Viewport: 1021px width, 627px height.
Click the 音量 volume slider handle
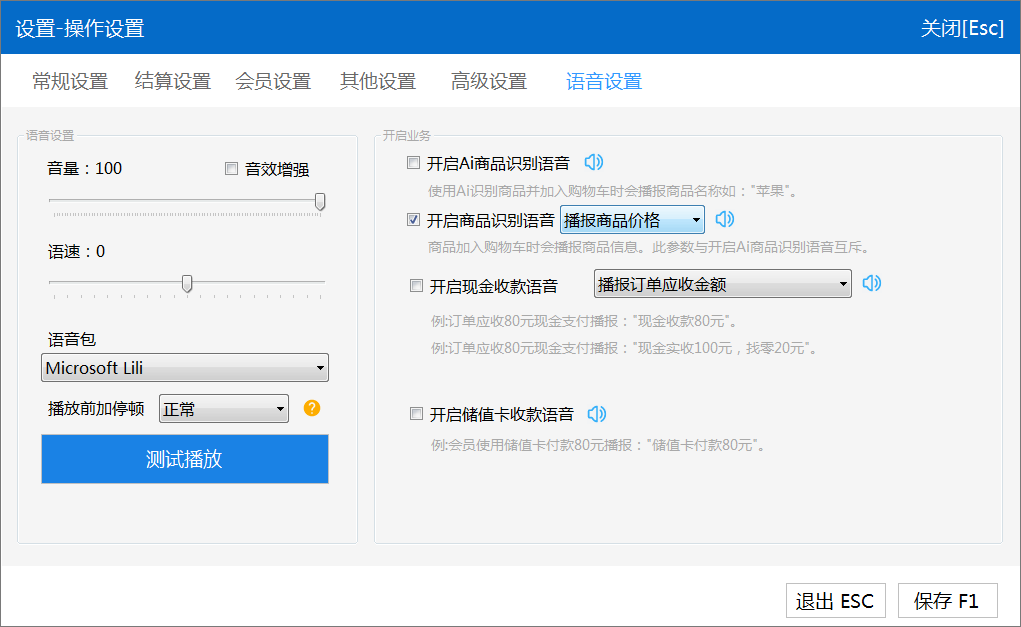(x=320, y=202)
